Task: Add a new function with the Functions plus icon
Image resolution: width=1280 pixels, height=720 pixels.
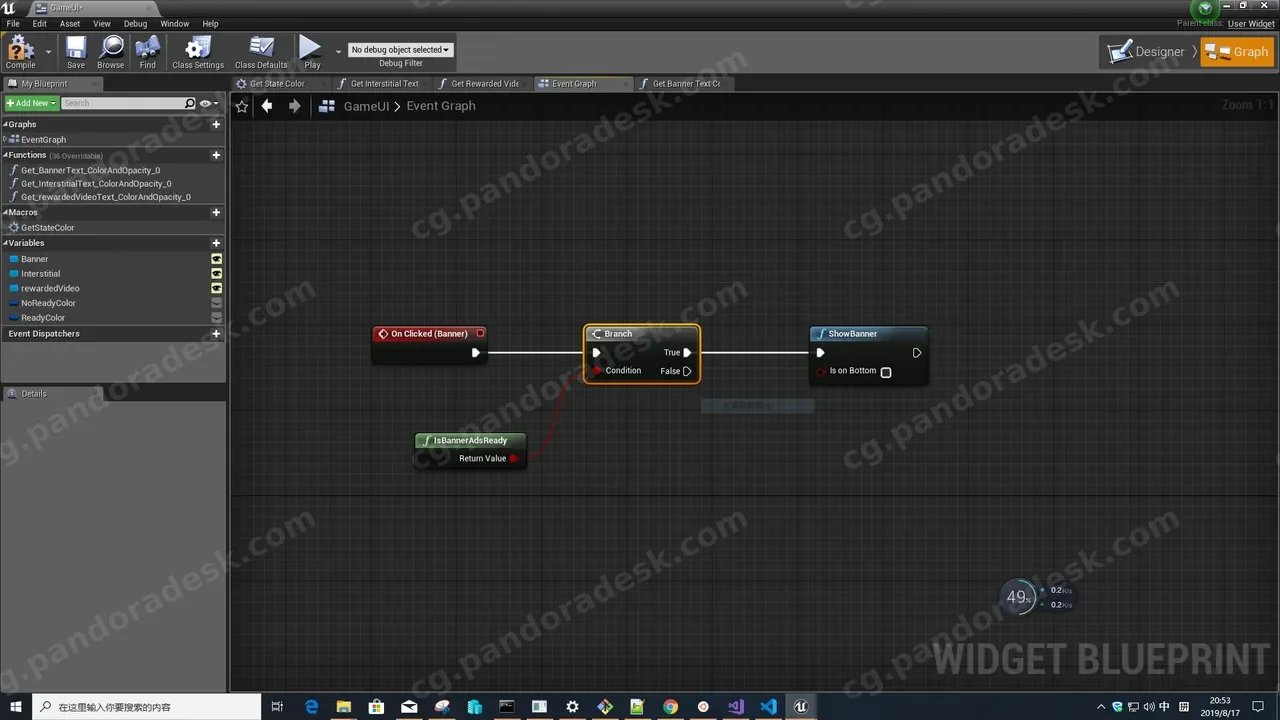Action: point(216,155)
